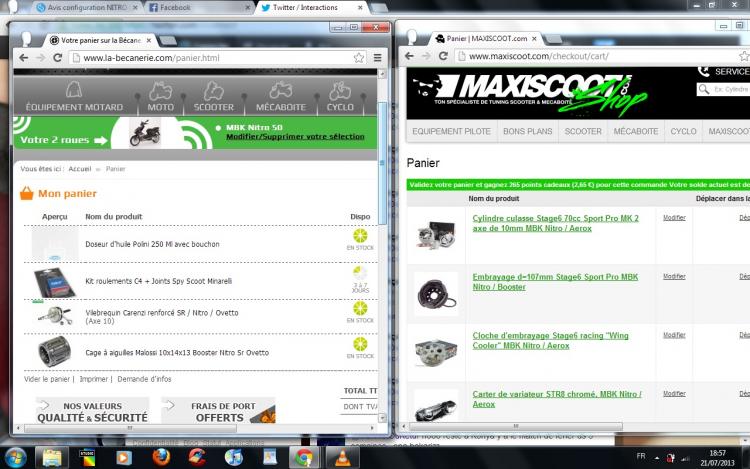Click Kit roulements product thumbnail

coord(55,282)
